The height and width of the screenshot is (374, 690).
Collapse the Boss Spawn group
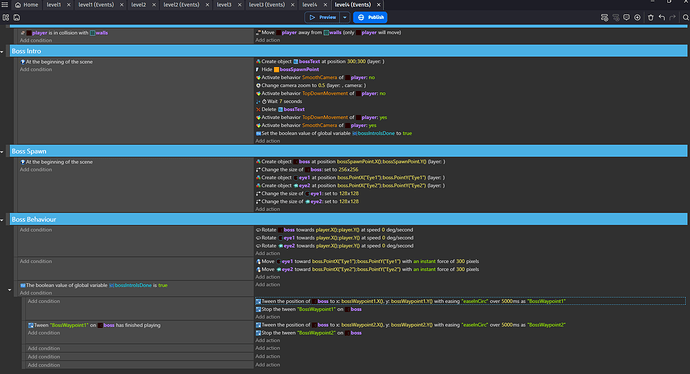tap(2, 152)
